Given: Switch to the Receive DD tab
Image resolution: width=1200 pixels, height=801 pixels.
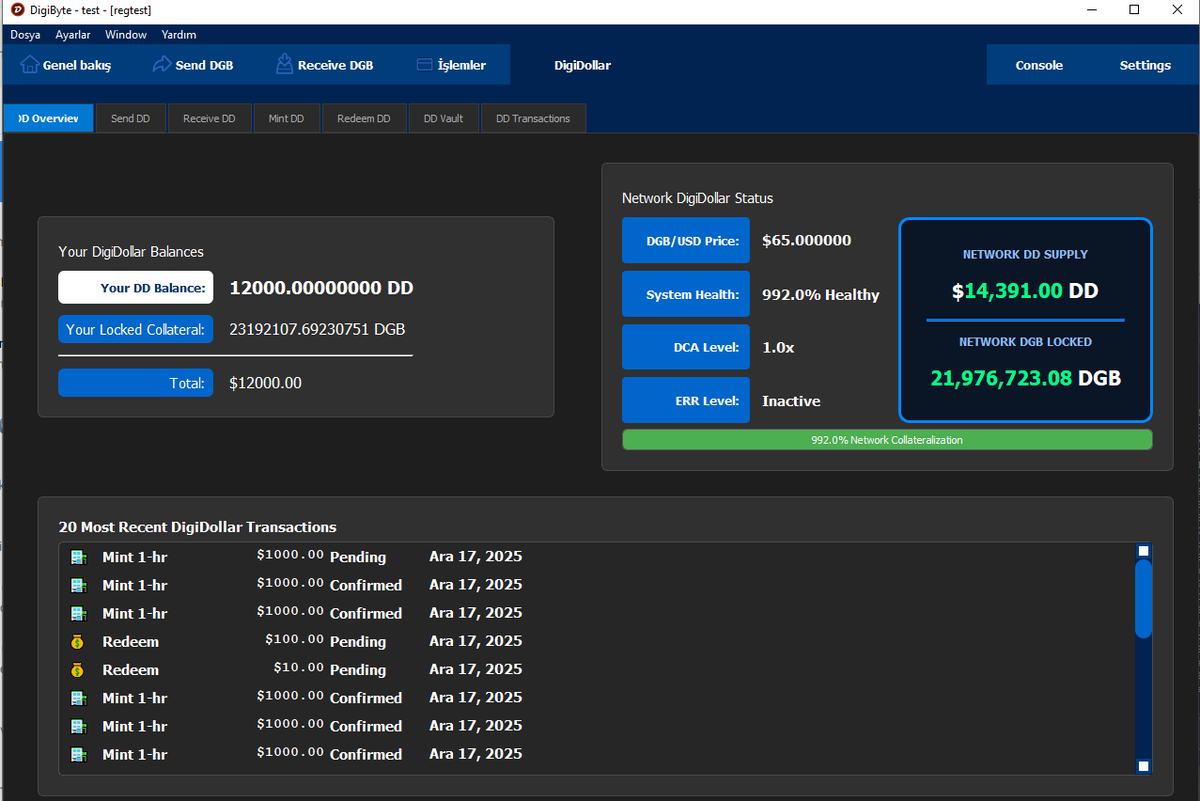Looking at the screenshot, I should pos(209,118).
